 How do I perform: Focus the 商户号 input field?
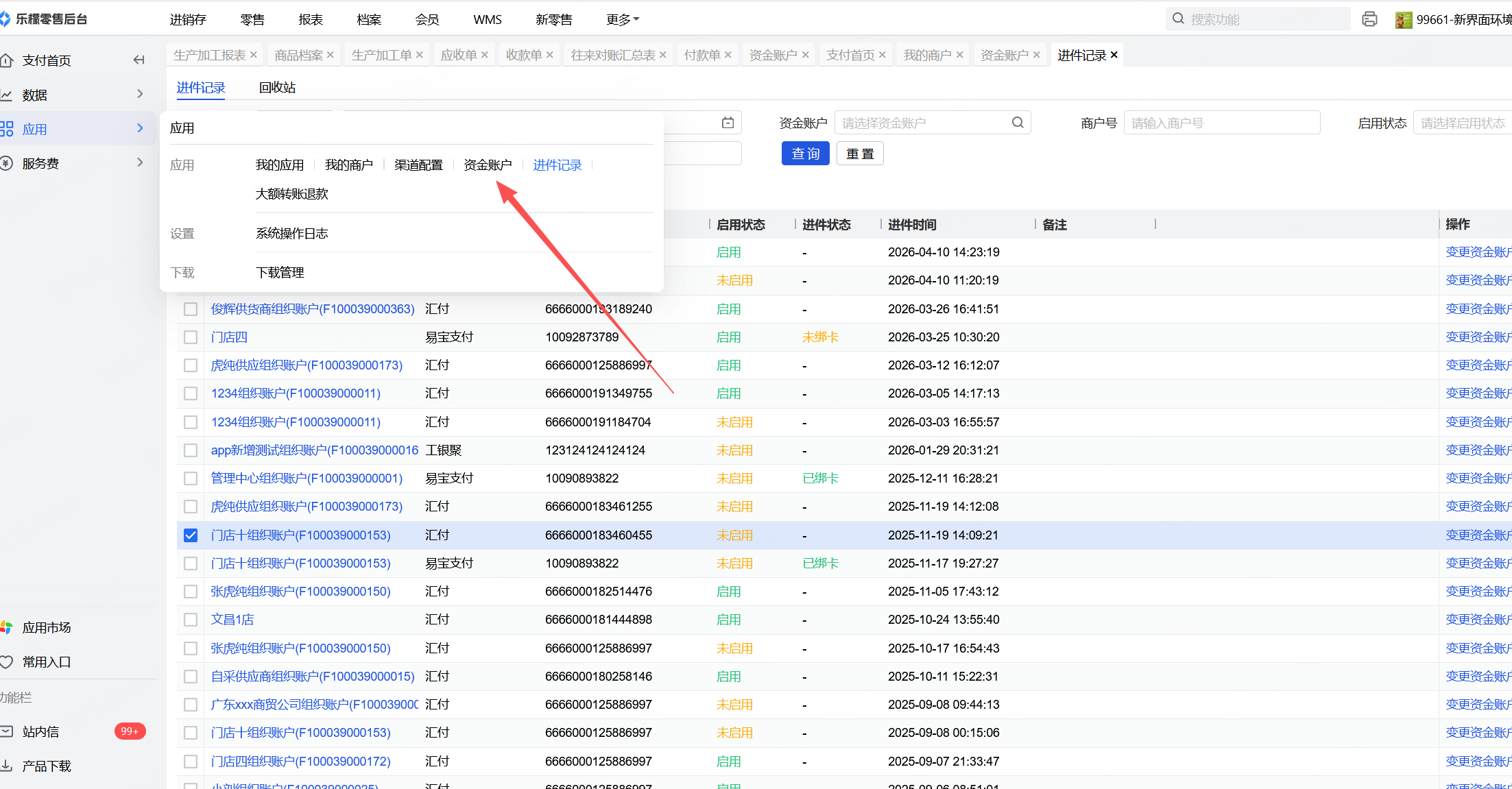coord(1221,123)
